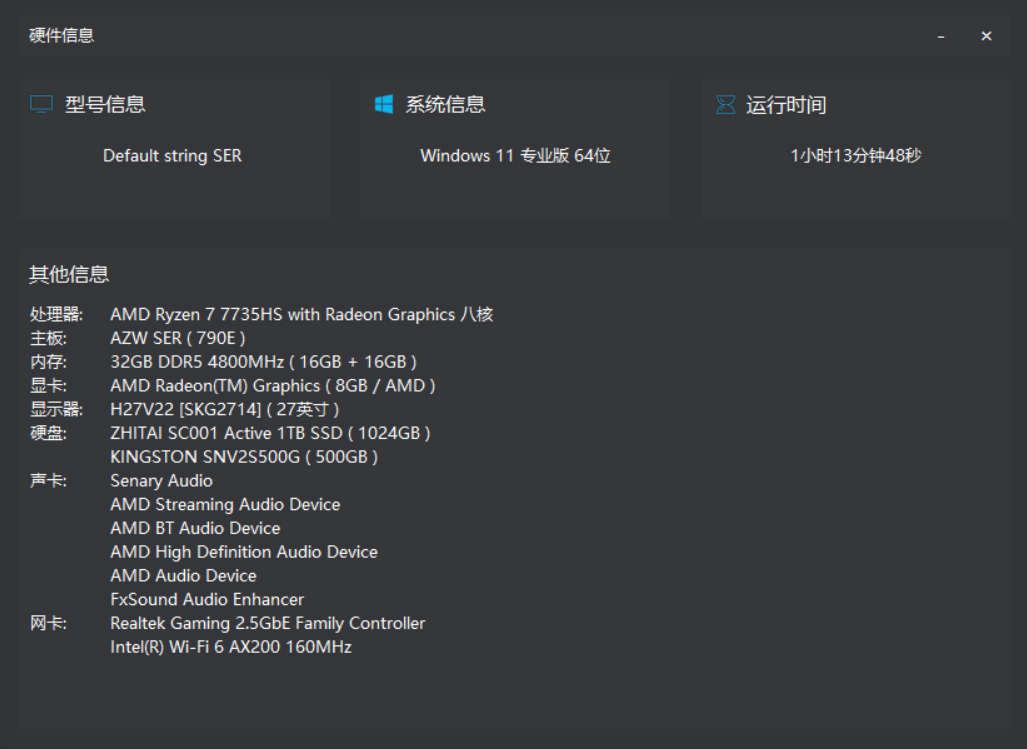
Task: Select the AMD BT Audio Device entry
Action: tap(195, 528)
